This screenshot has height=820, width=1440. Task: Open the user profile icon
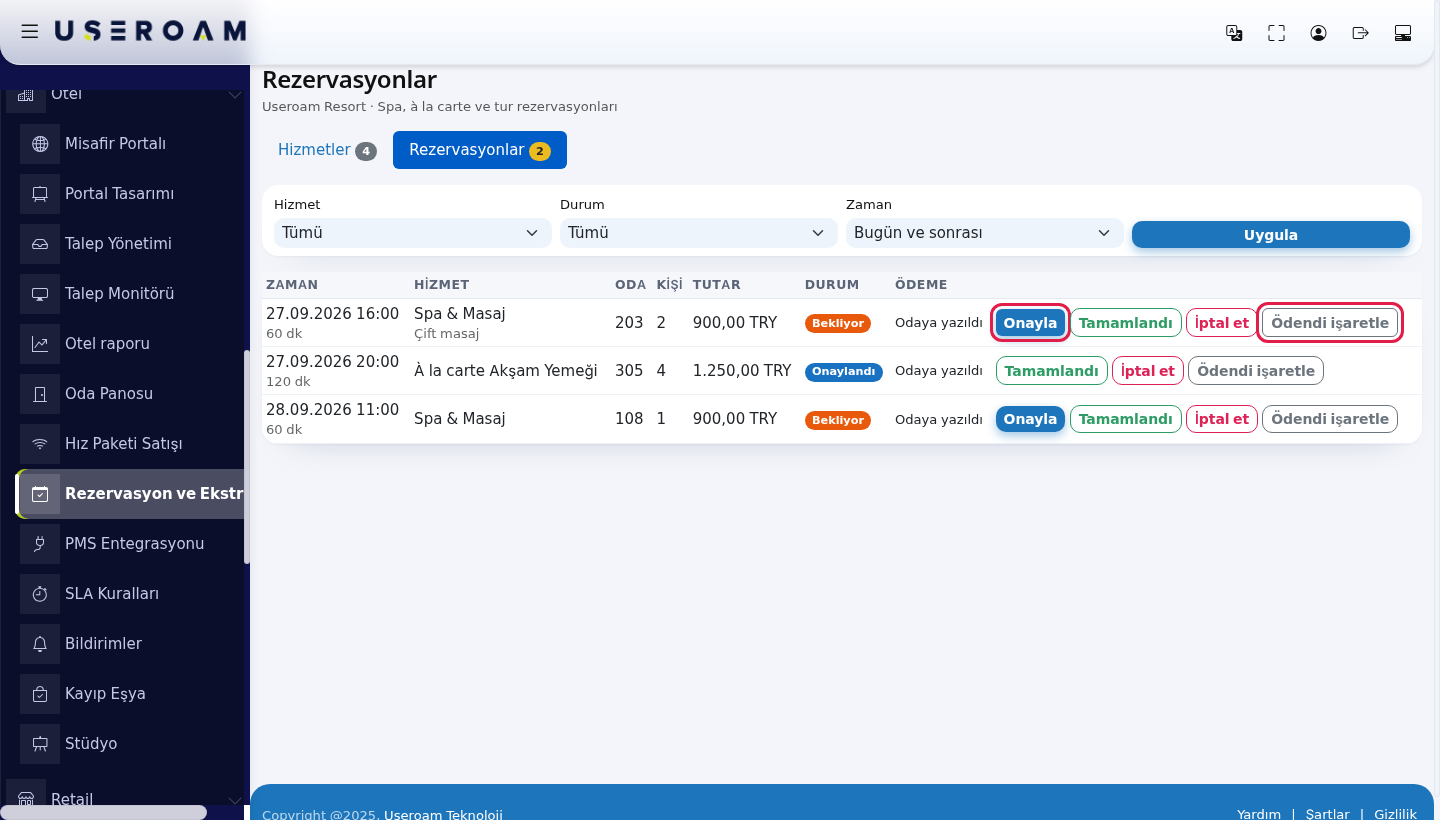pos(1318,33)
